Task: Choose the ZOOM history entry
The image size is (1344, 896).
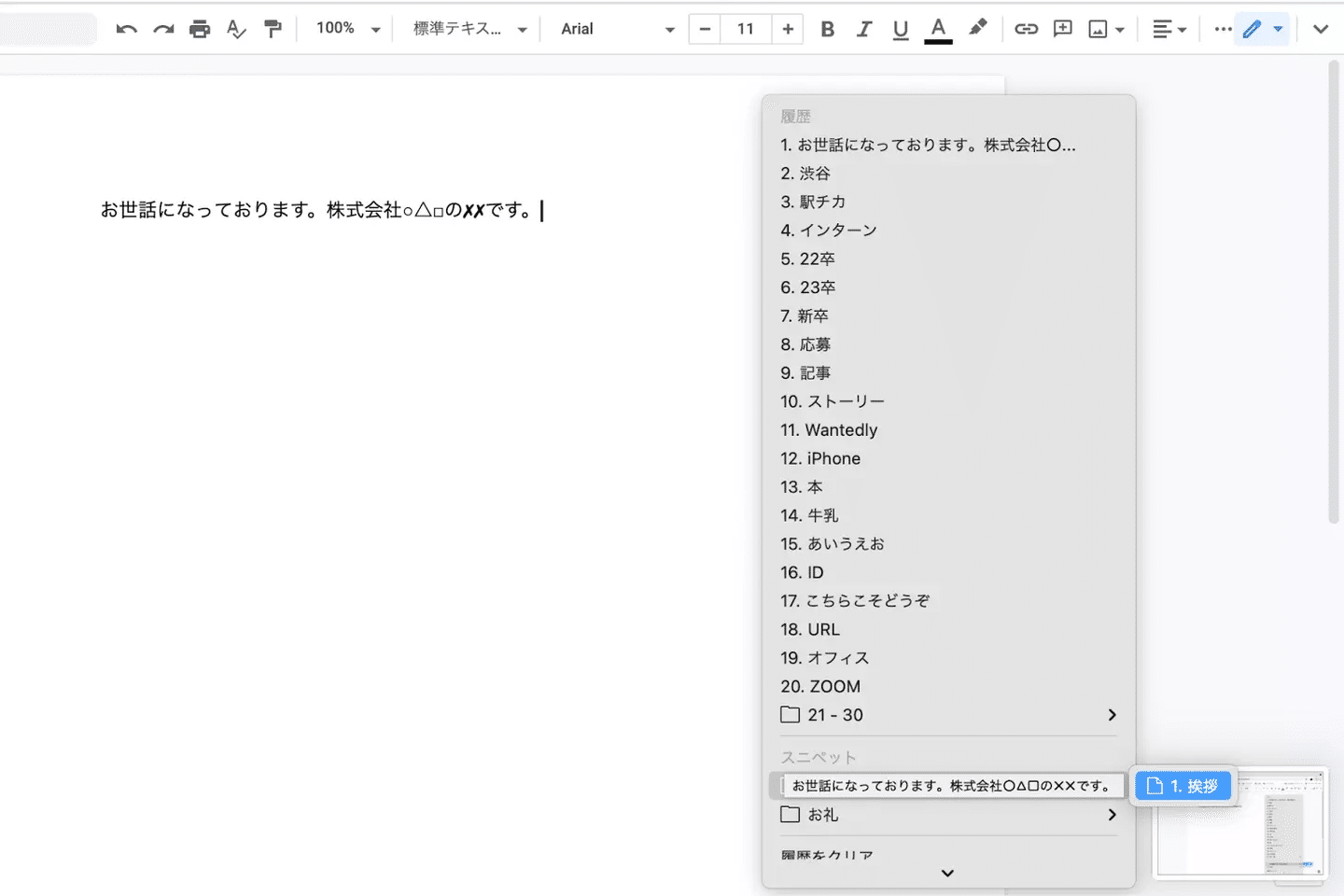Action: point(820,687)
